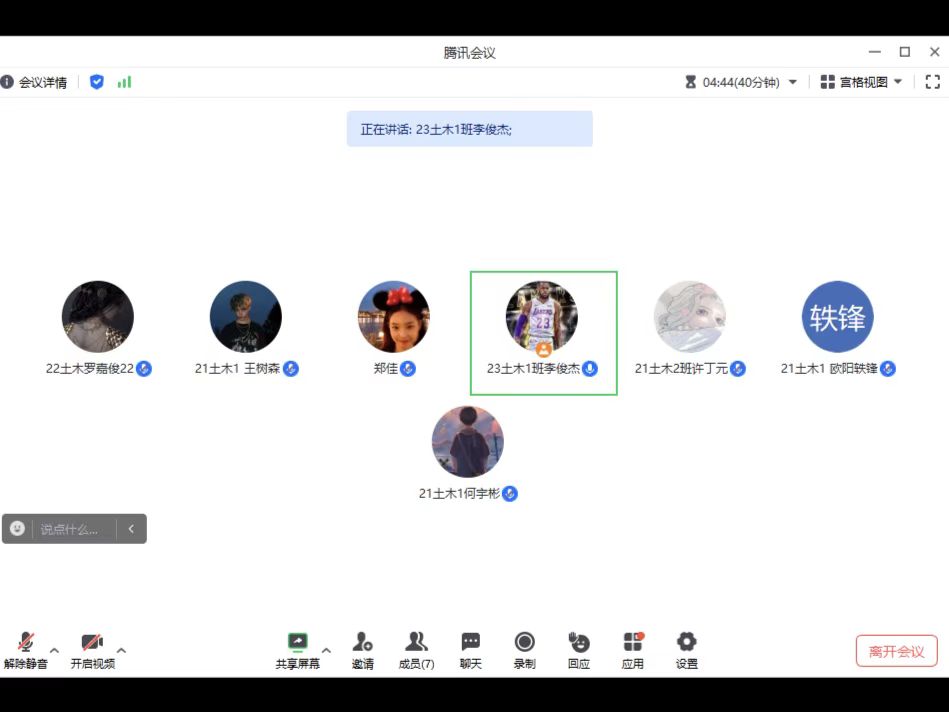Click the blue security shield icon
This screenshot has height=712, width=949.
(97, 82)
